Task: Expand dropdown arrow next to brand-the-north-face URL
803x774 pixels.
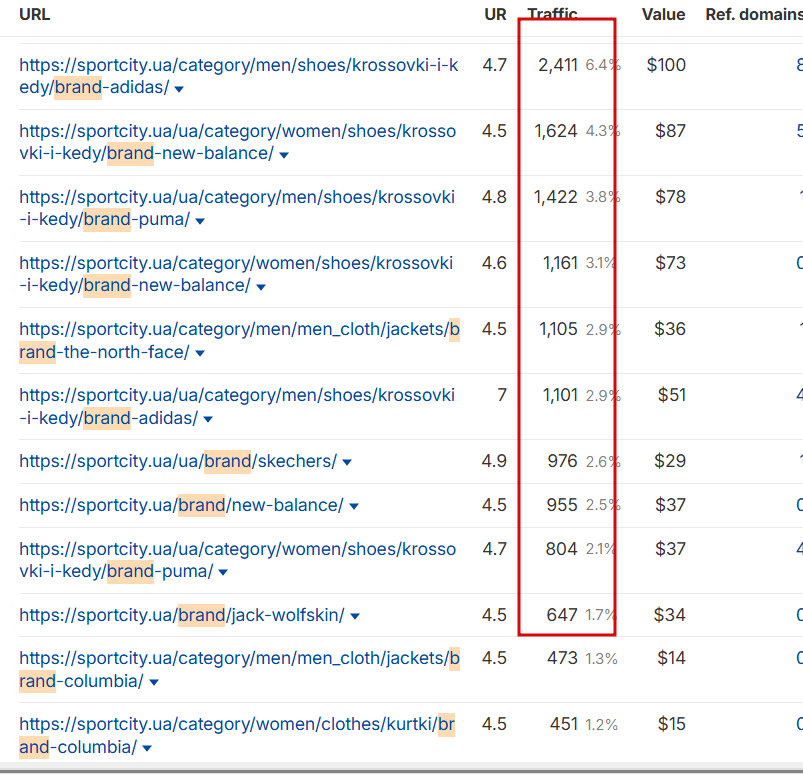Action: 200,353
